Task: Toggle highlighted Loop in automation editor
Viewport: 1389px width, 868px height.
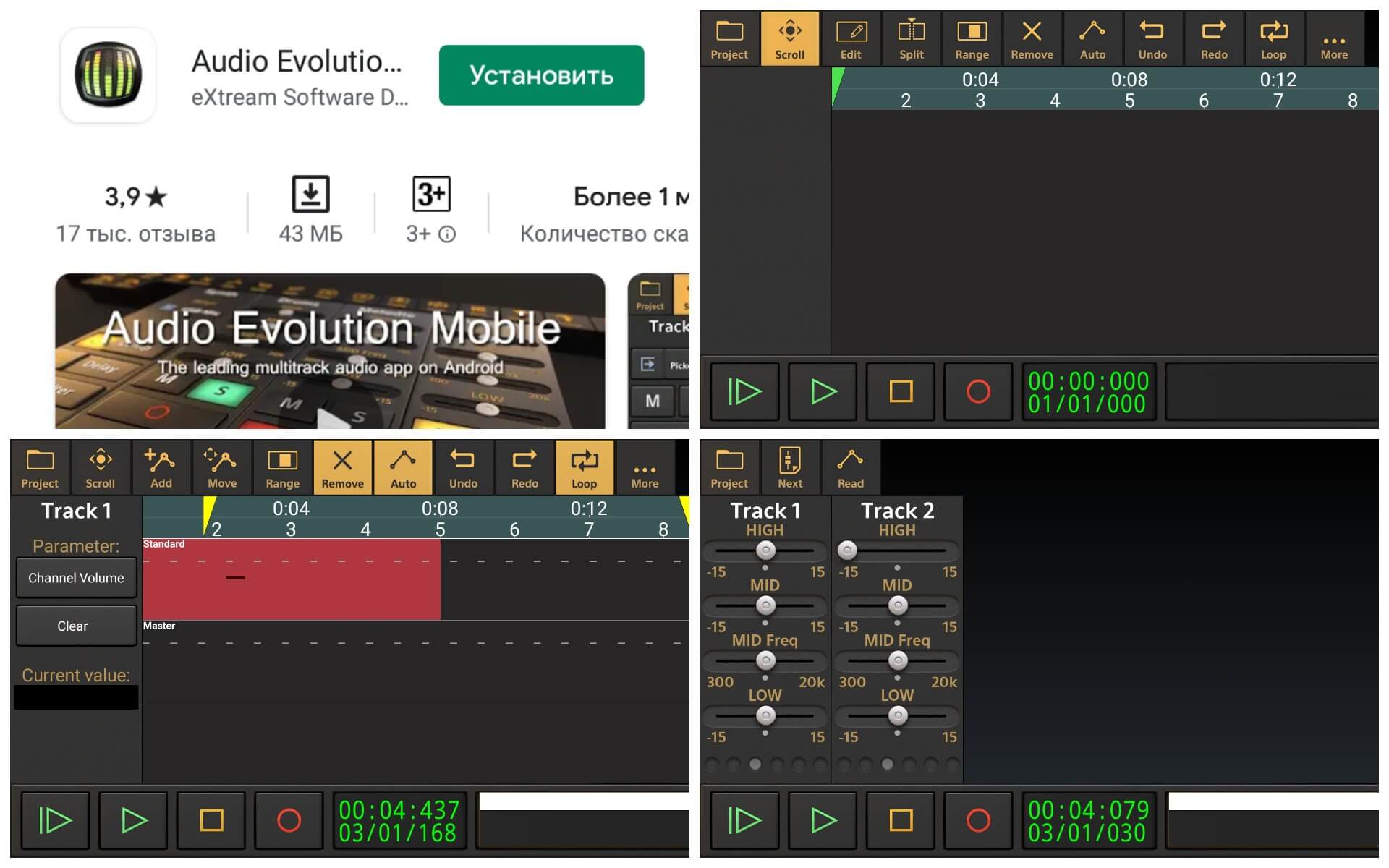Action: [x=584, y=468]
